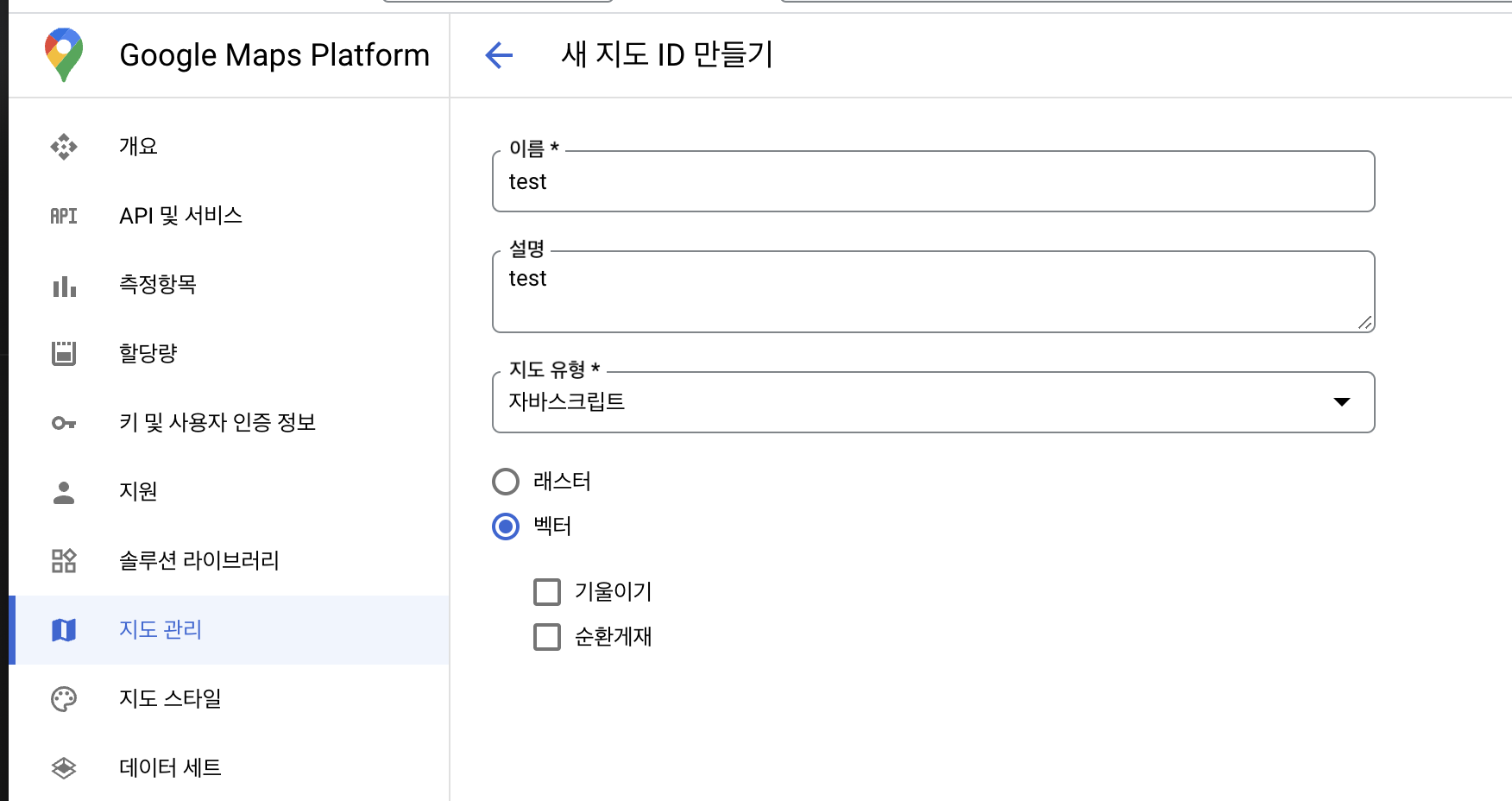Click the 이름 text input field
The height and width of the screenshot is (801, 1512).
point(932,182)
